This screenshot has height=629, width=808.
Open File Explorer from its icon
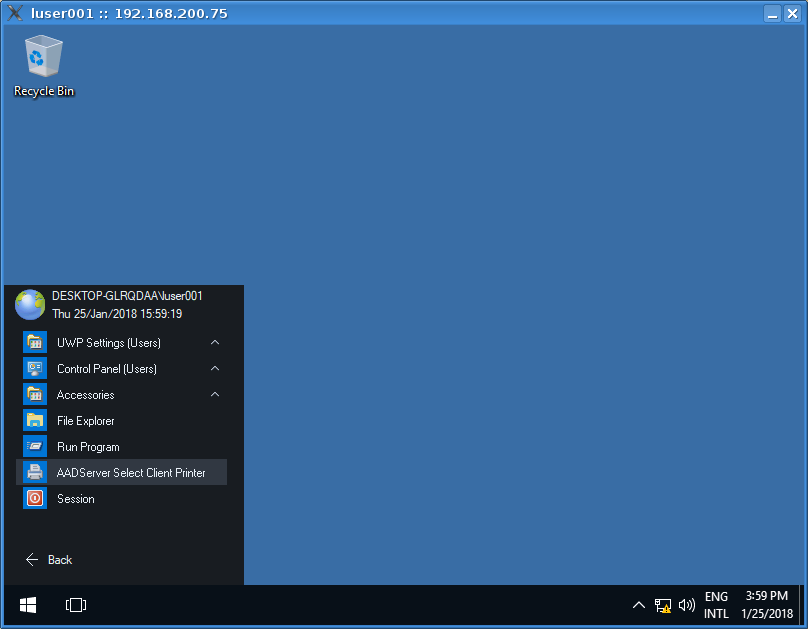[x=36, y=421]
